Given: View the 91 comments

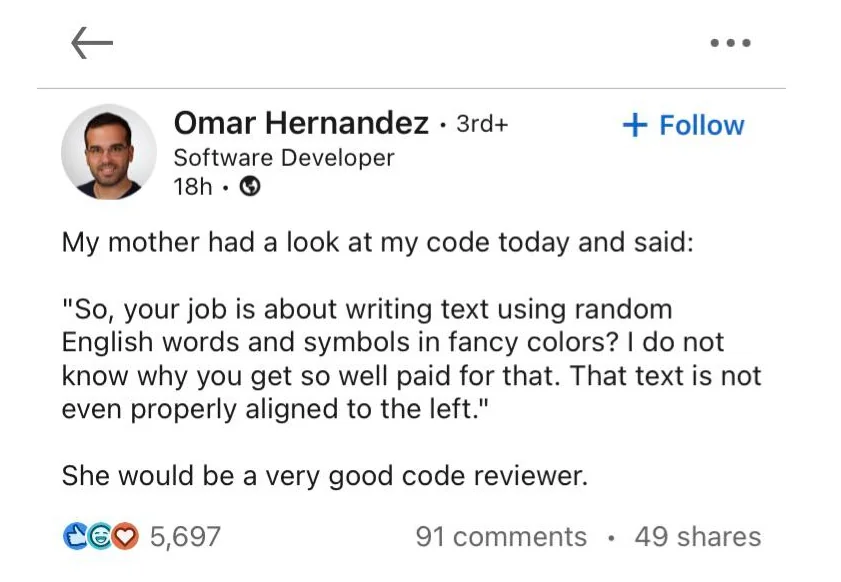Looking at the screenshot, I should 501,536.
